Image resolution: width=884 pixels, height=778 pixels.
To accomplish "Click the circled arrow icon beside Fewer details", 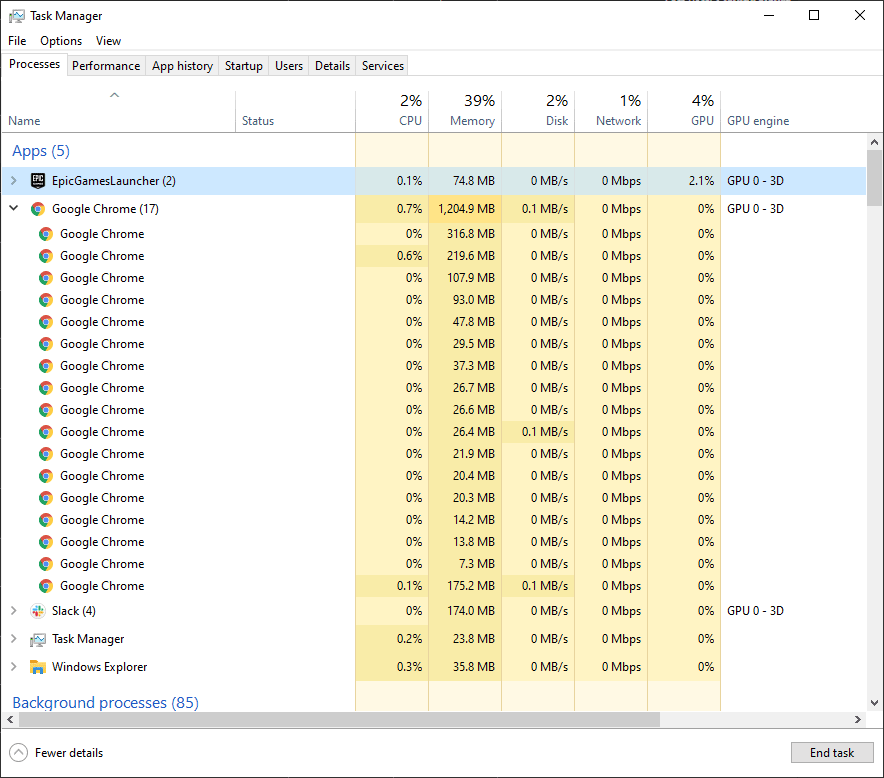I will click(x=19, y=753).
